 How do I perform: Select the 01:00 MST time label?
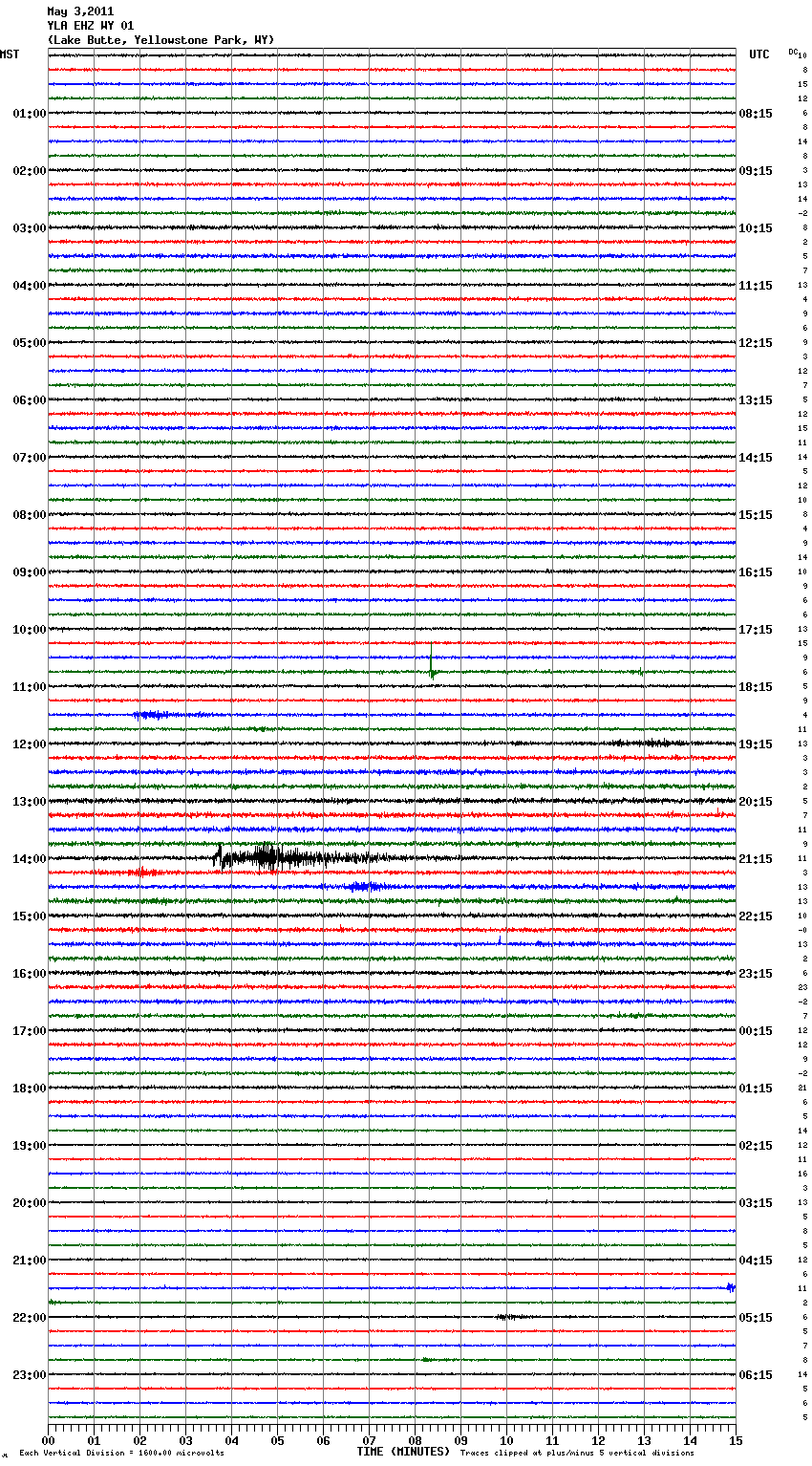coord(30,114)
